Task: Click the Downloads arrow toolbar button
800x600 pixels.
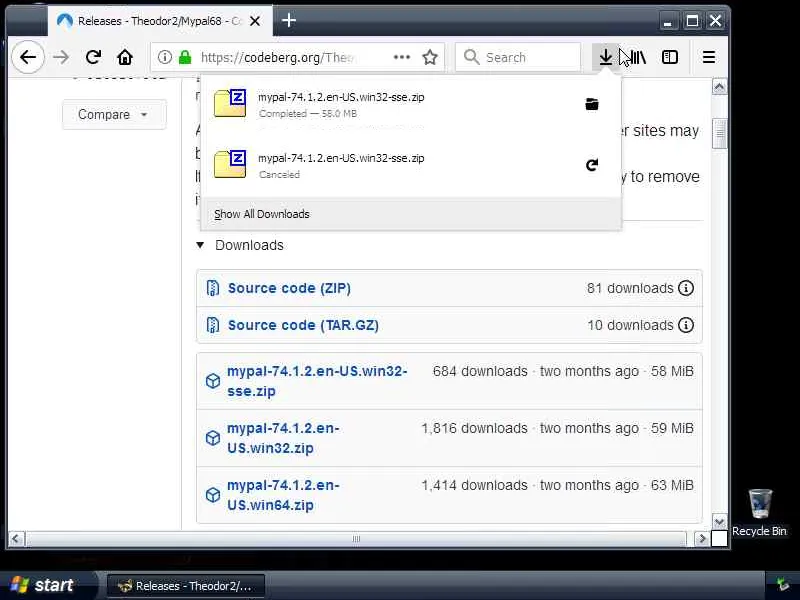Action: (606, 57)
